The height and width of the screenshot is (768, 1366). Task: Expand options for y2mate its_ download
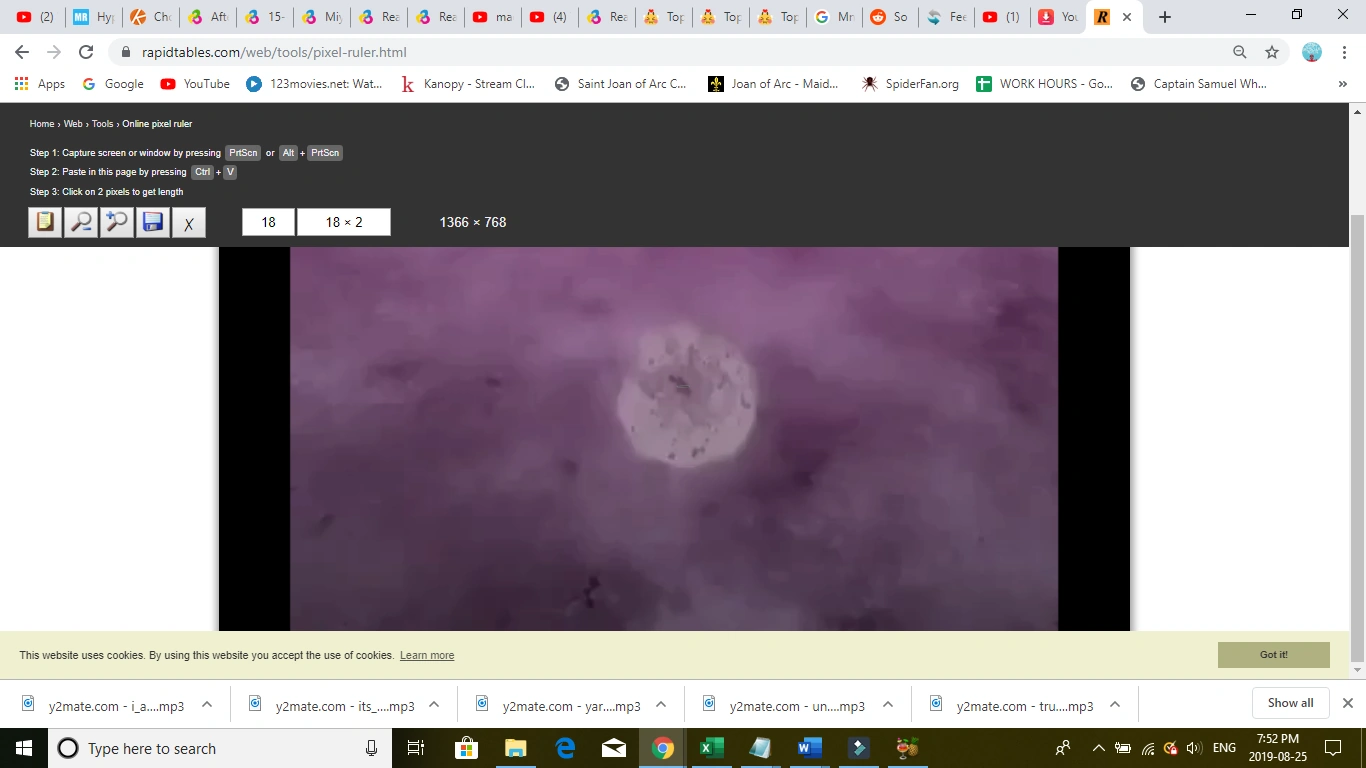[434, 704]
